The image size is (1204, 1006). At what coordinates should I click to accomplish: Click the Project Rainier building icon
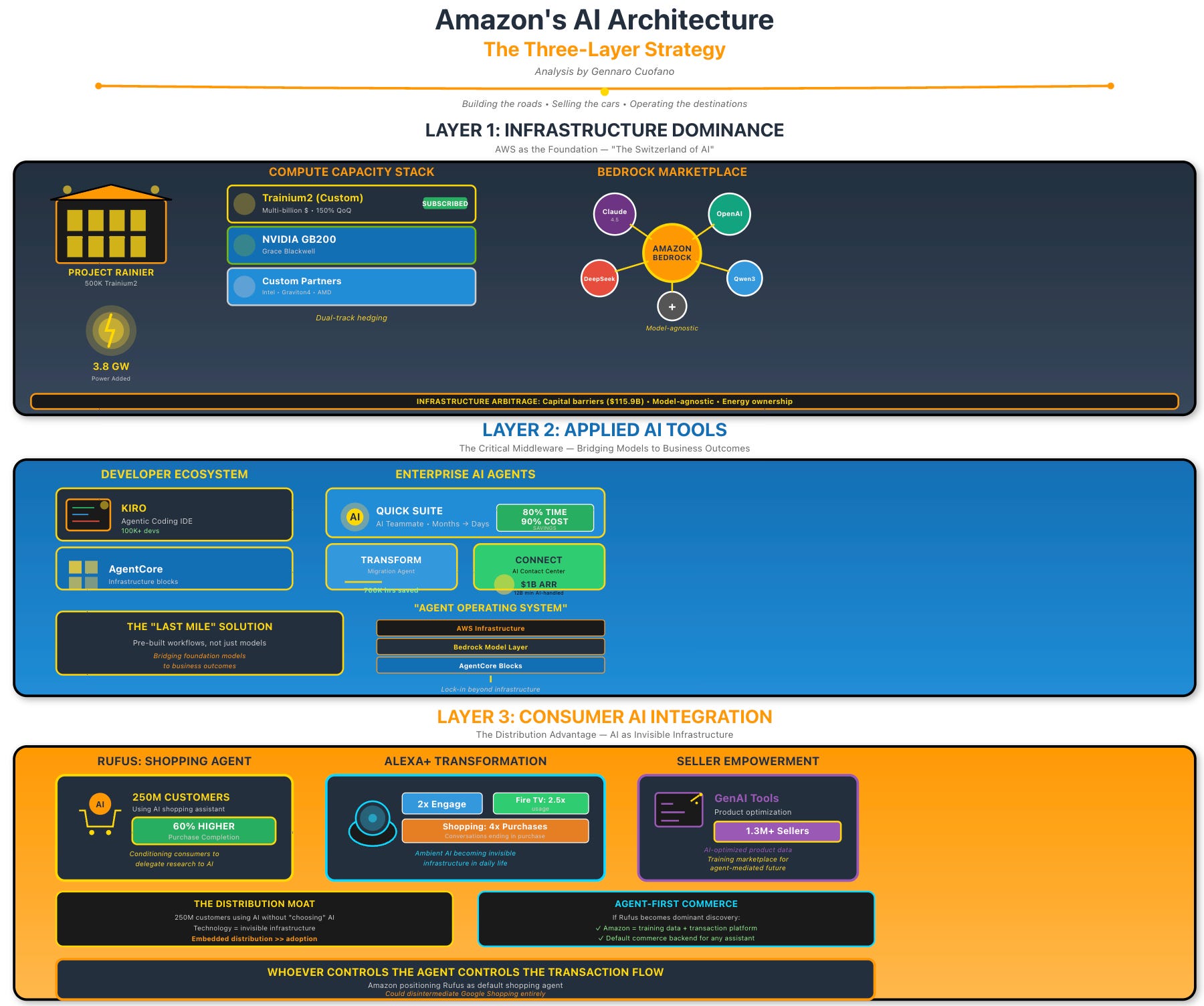tap(111, 224)
